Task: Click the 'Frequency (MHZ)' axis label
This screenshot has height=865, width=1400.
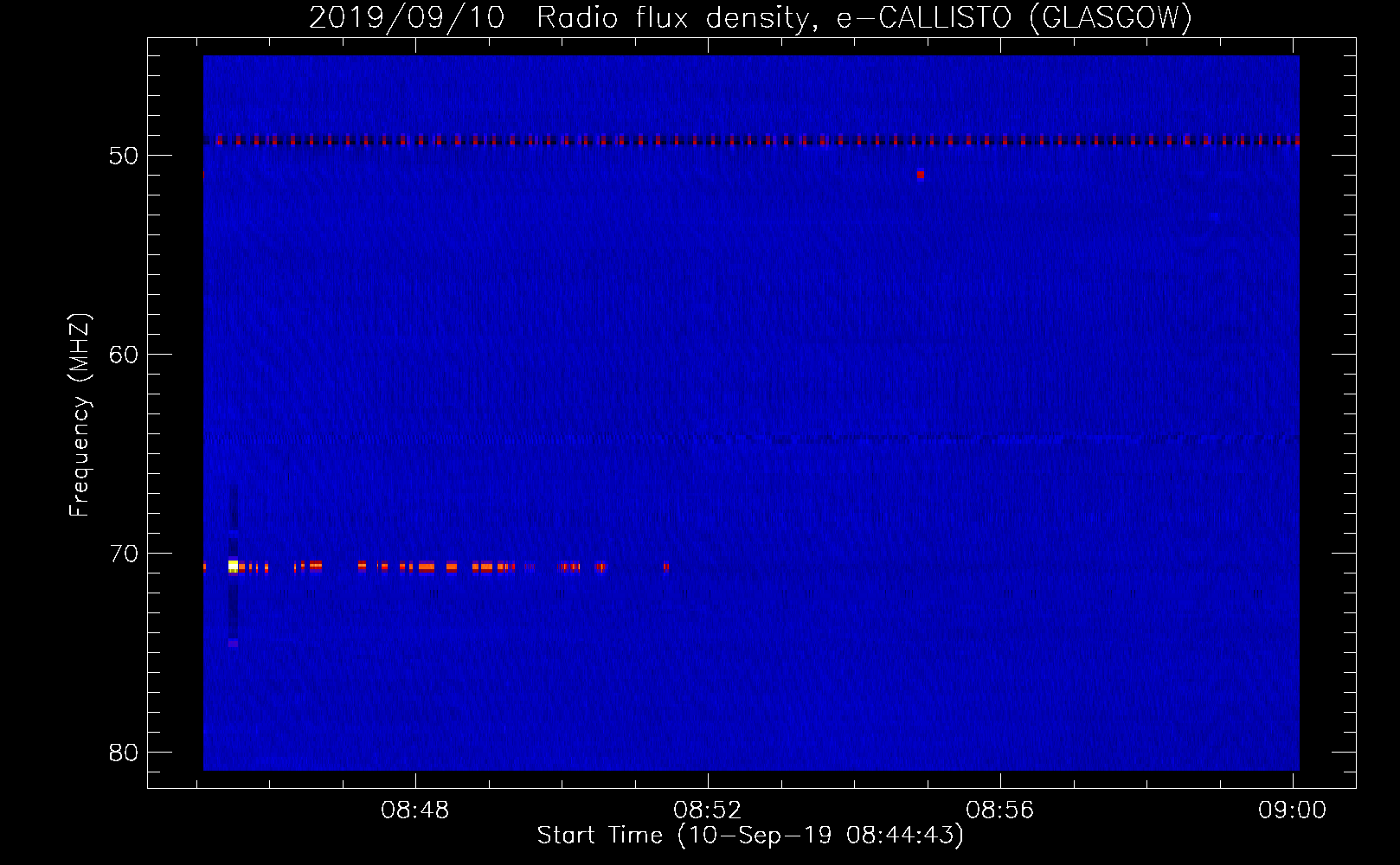Action: point(80,415)
